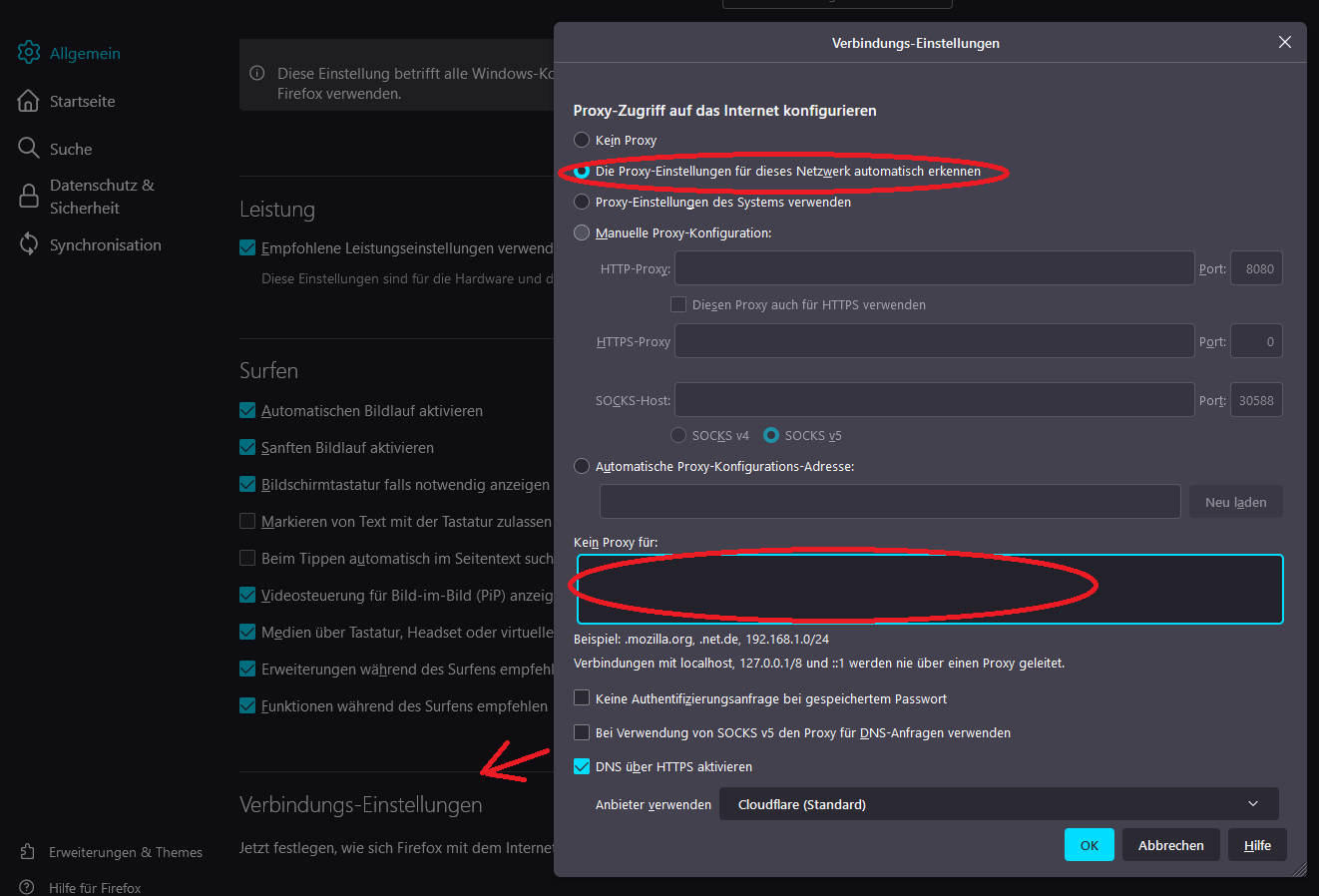
Task: Click the Proxy-Zugriff auf das Internet konfigurieren heading
Action: pos(724,111)
